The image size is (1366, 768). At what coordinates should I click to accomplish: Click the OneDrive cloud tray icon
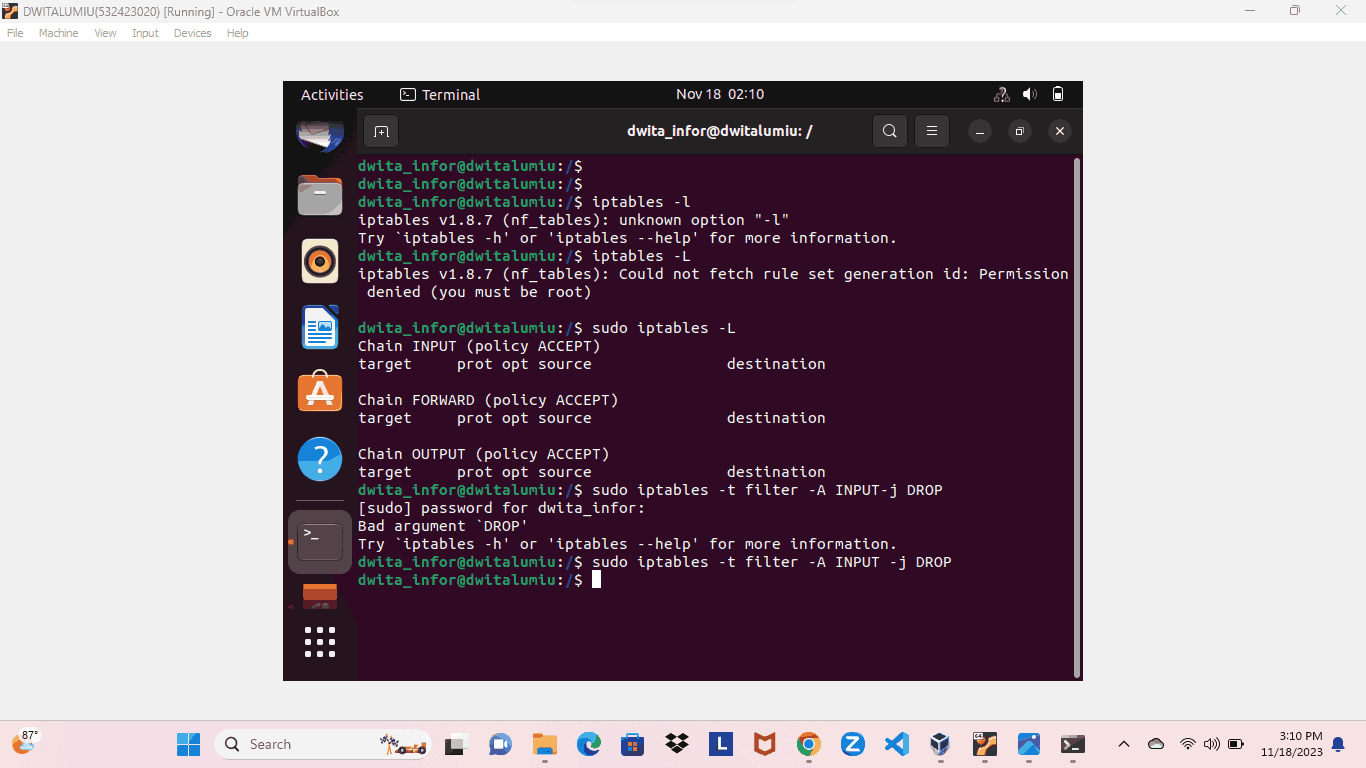tap(1156, 744)
